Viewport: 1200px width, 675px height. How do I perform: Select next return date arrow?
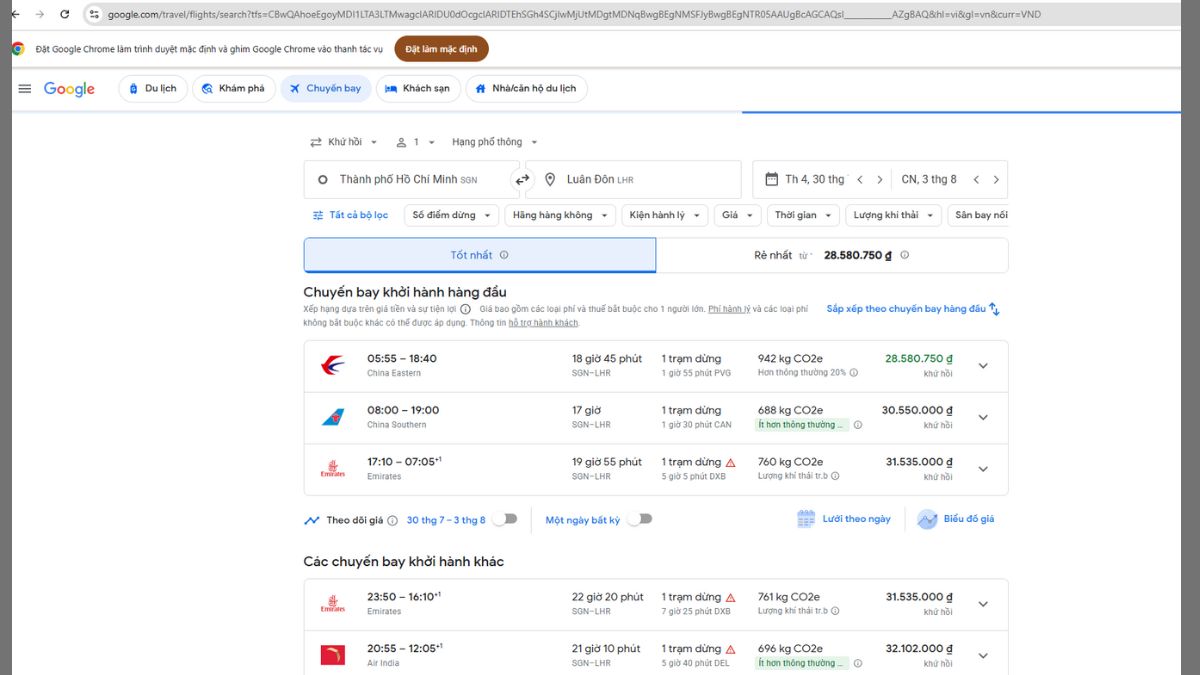pos(996,180)
